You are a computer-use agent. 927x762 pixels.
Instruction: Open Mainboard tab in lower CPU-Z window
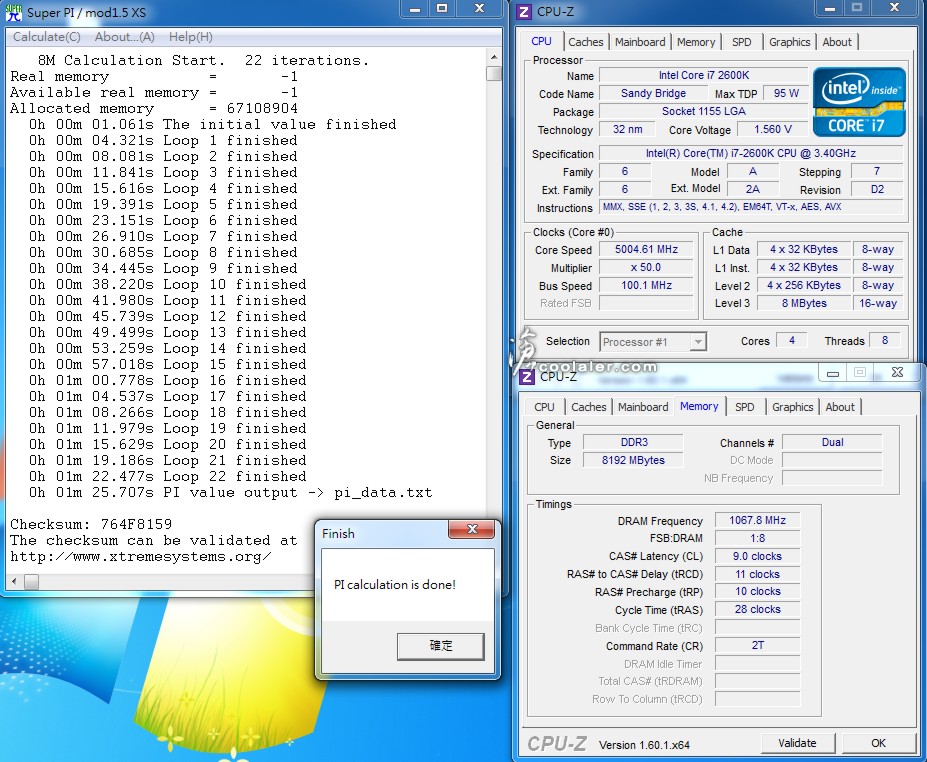tap(643, 407)
